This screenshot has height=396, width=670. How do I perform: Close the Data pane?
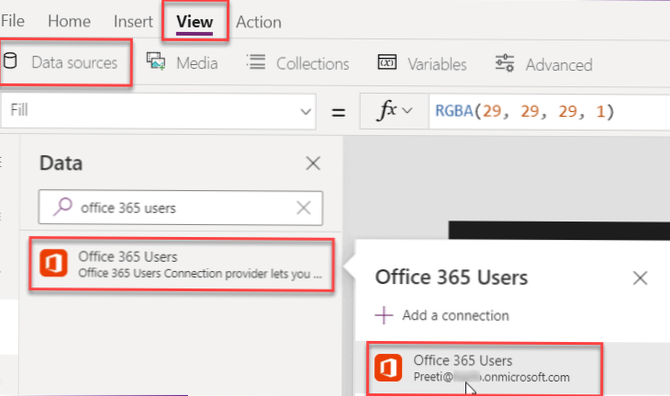coord(313,163)
